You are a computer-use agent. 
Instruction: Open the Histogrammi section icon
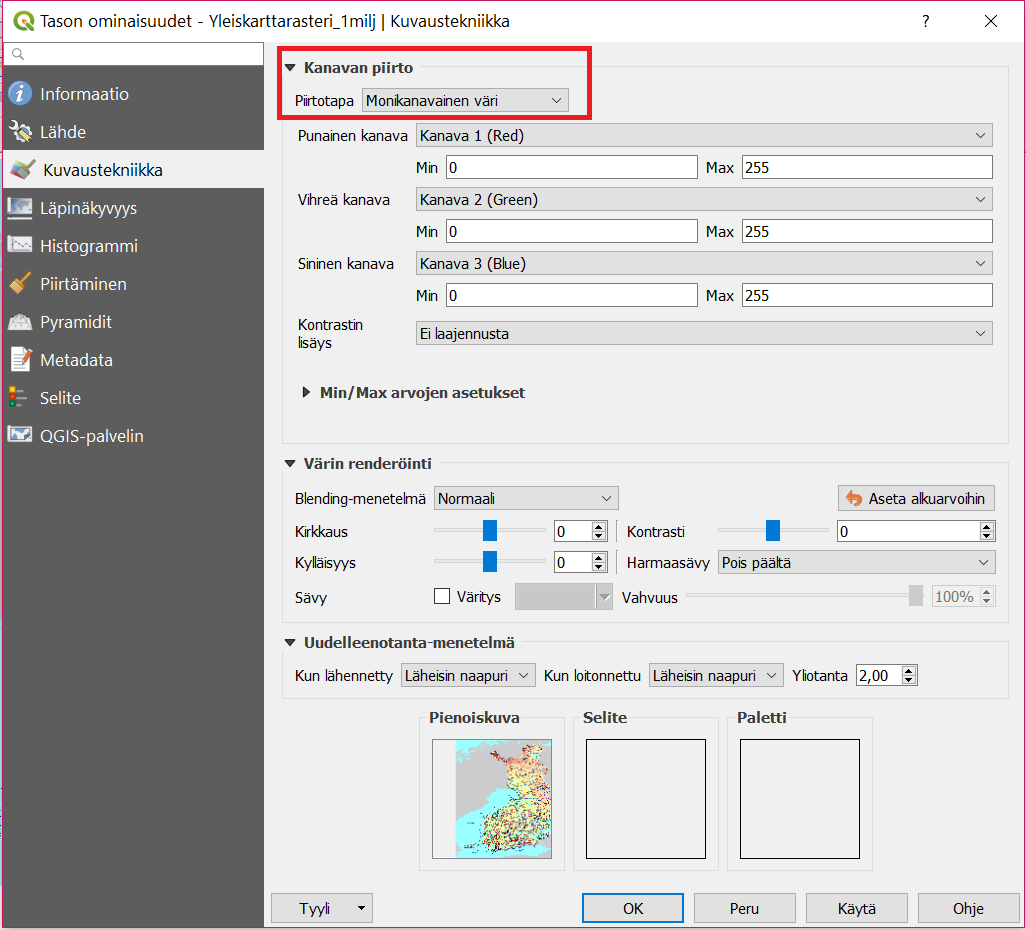[20, 246]
